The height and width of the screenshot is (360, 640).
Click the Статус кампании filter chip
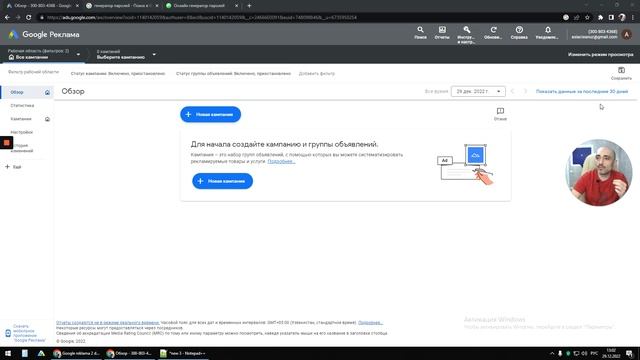(118, 73)
